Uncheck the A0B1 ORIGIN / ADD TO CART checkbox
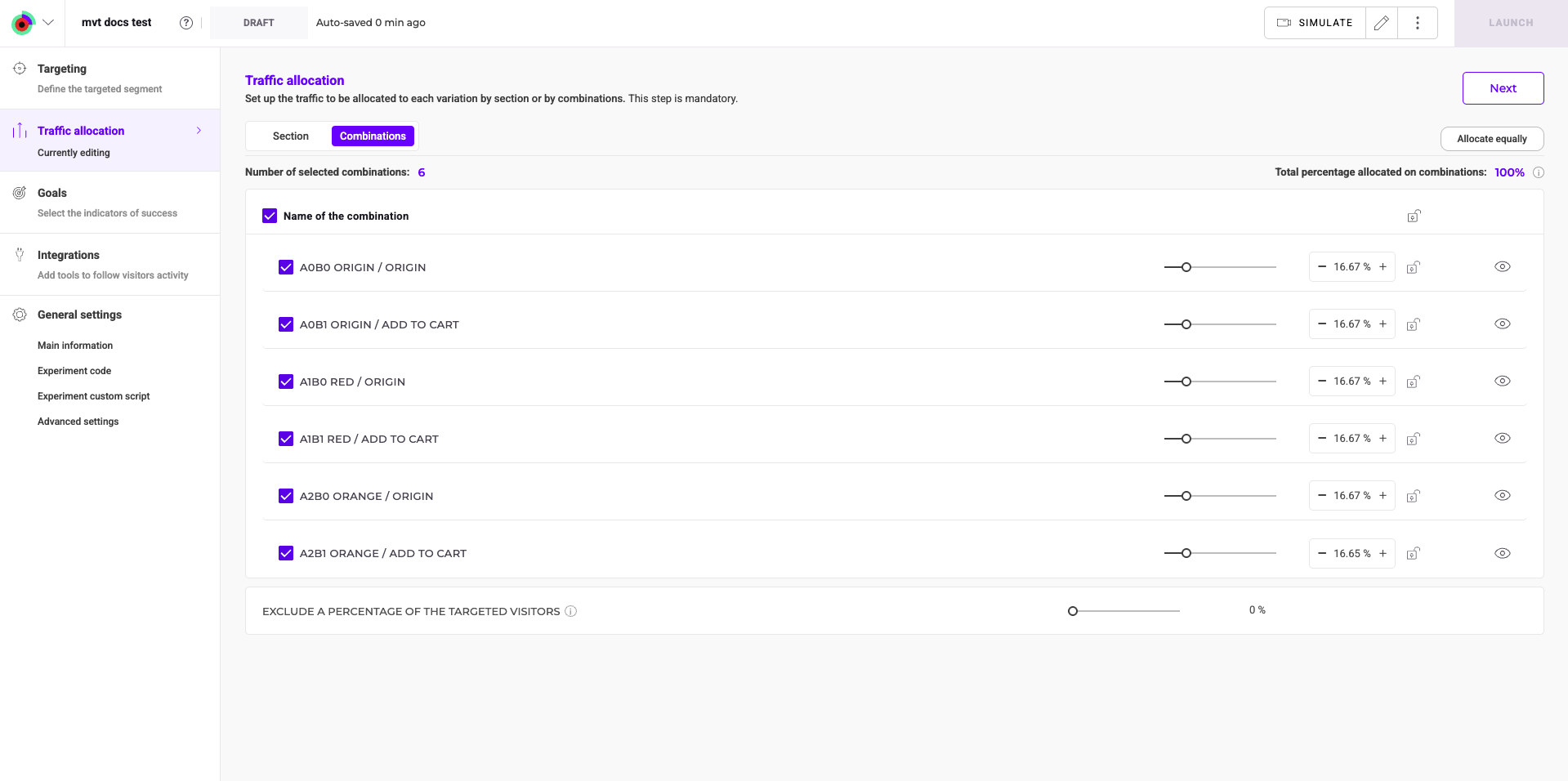 coord(286,324)
